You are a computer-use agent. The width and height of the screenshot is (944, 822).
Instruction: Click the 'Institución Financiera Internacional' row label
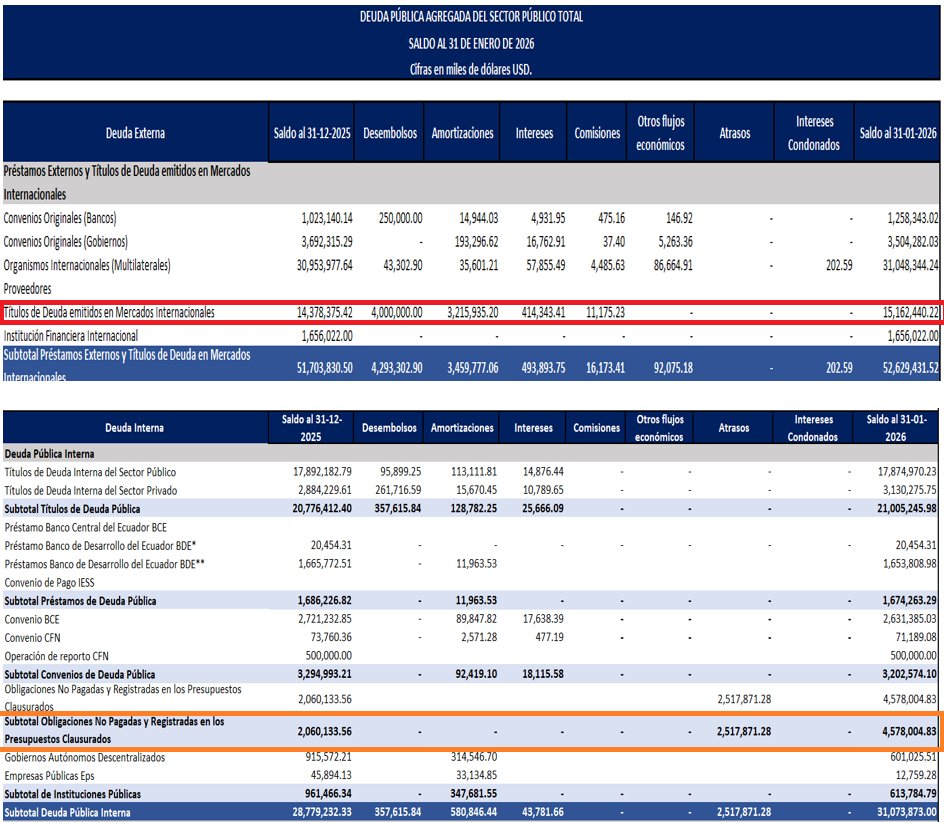pos(70,335)
